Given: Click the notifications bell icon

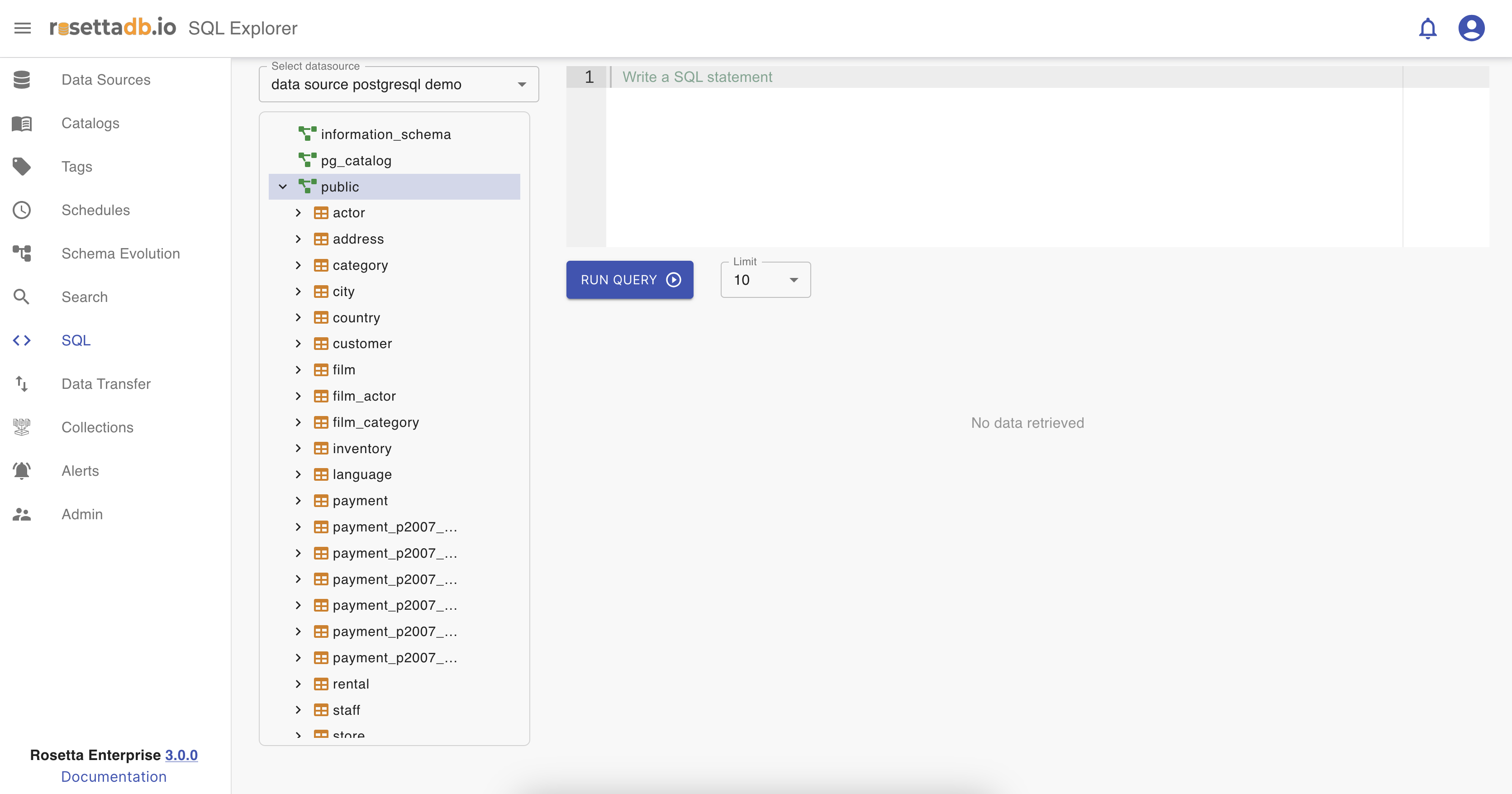Looking at the screenshot, I should click(1427, 28).
